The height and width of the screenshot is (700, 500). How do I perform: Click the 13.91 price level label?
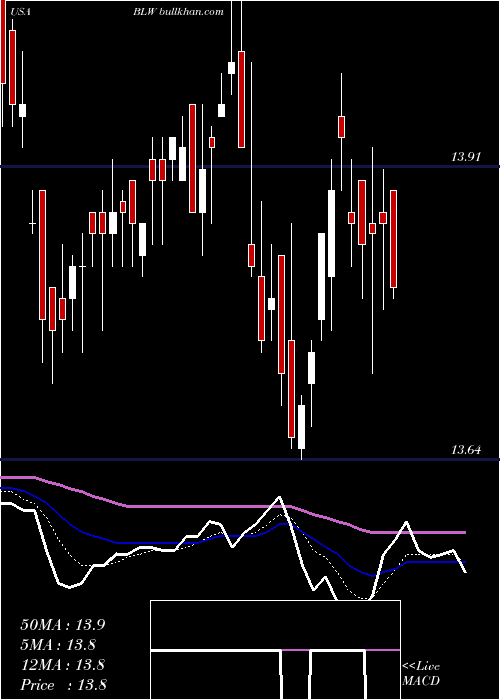[x=466, y=157]
